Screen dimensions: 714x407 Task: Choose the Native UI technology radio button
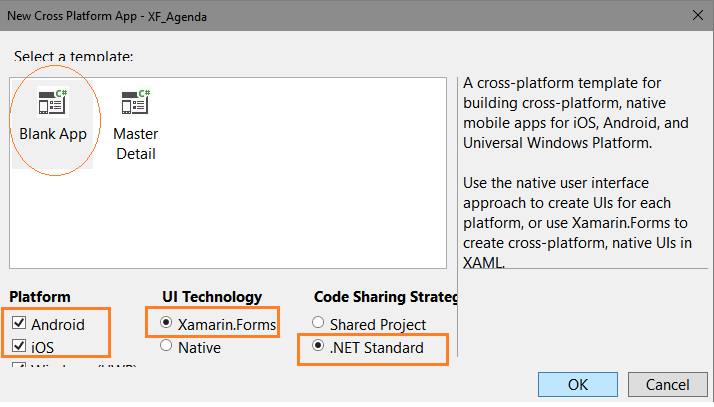point(166,346)
